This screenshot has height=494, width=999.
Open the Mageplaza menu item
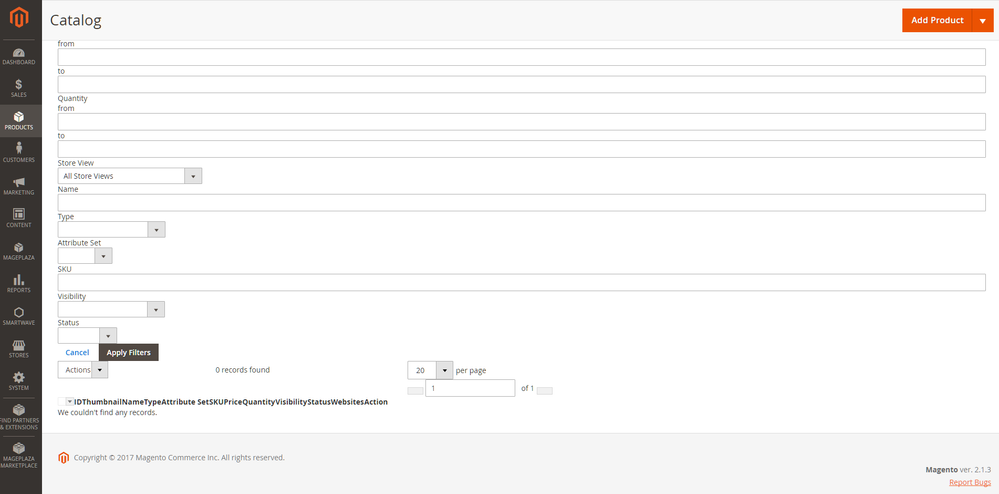[x=20, y=250]
